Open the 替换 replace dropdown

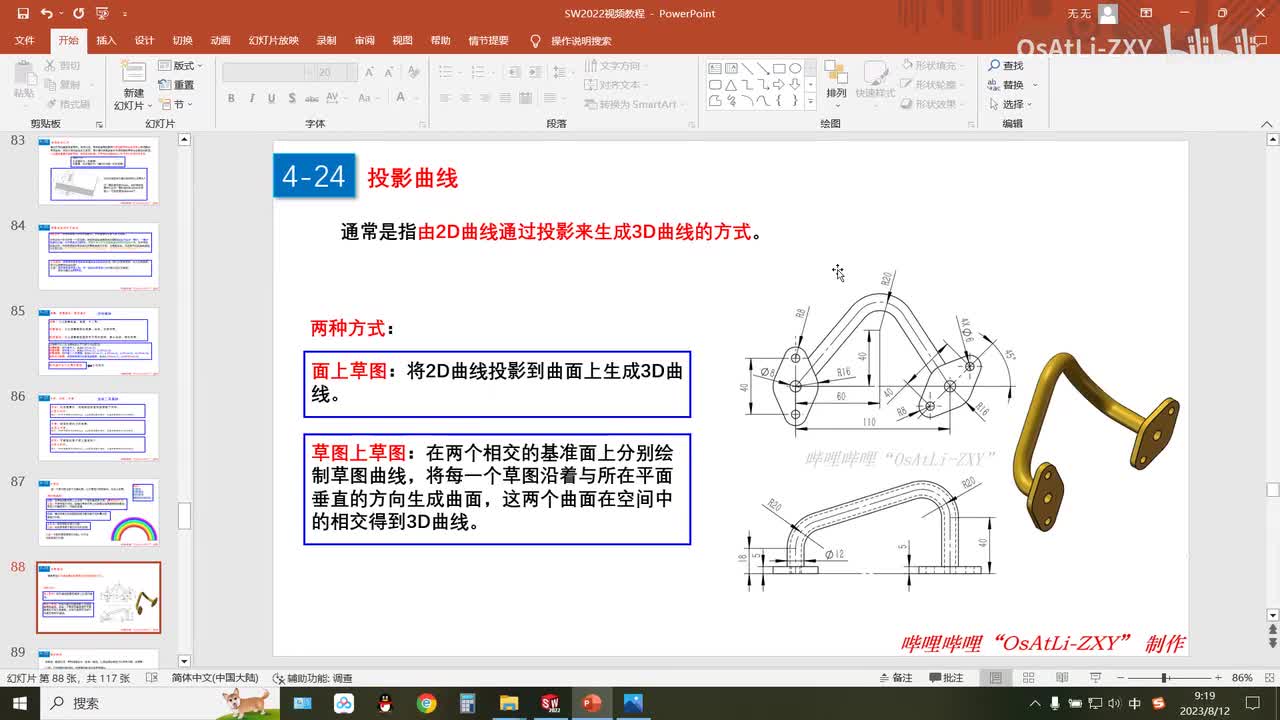click(x=1013, y=85)
